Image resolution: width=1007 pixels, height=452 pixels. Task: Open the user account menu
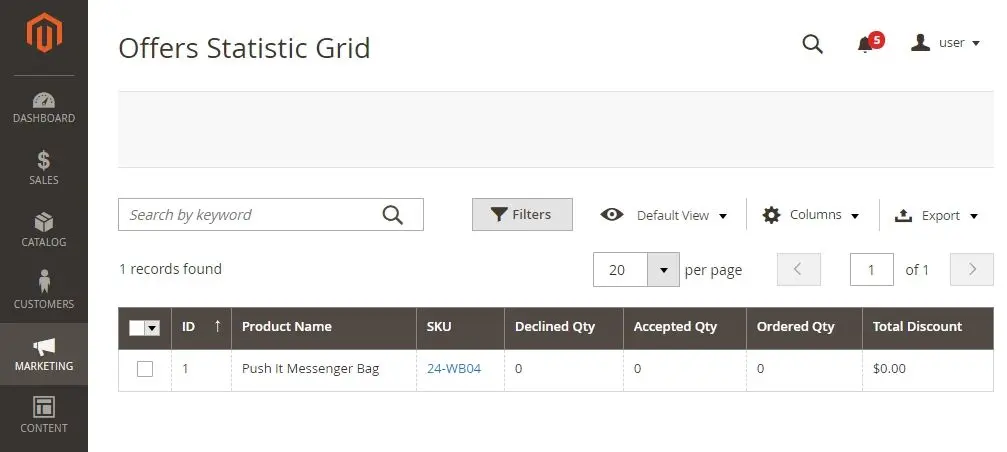coord(945,43)
